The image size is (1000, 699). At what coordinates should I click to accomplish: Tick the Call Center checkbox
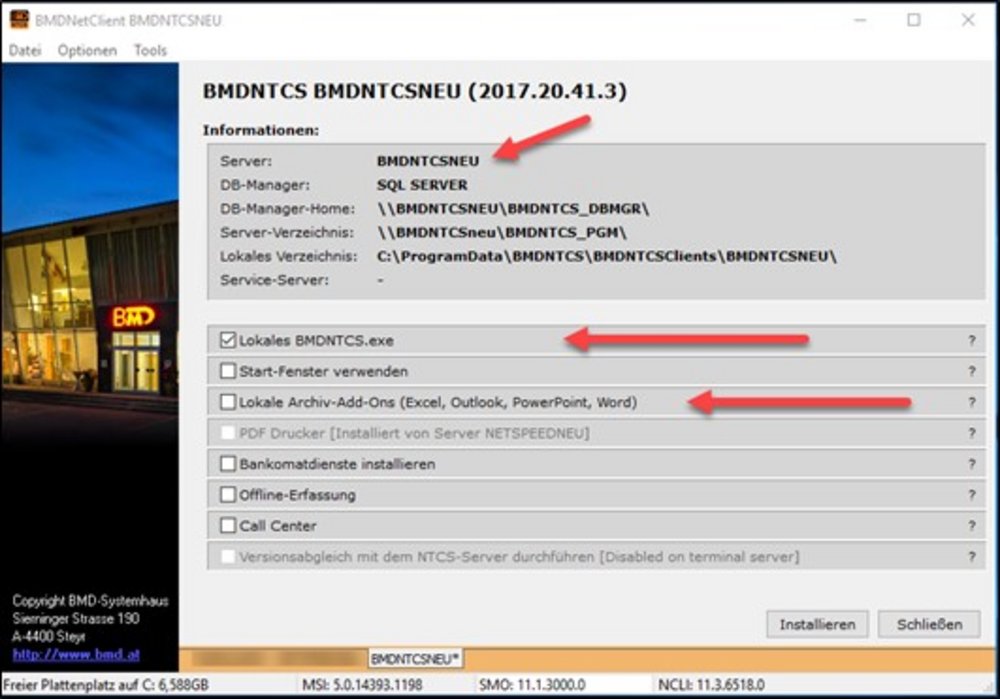(228, 526)
